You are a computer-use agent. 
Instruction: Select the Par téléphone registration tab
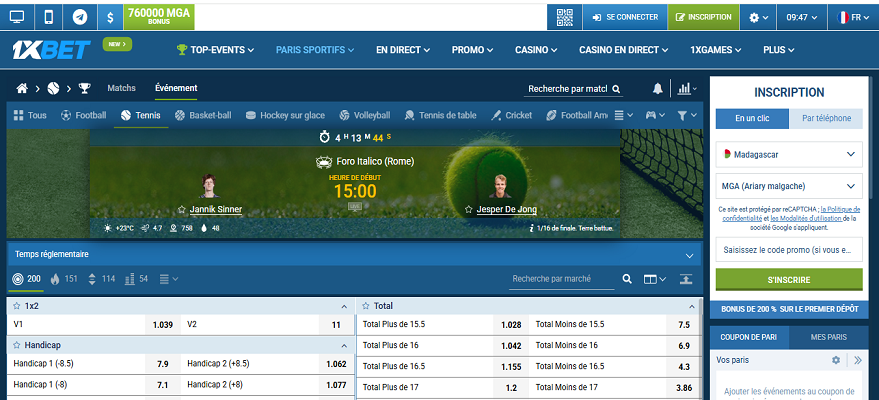[826, 118]
